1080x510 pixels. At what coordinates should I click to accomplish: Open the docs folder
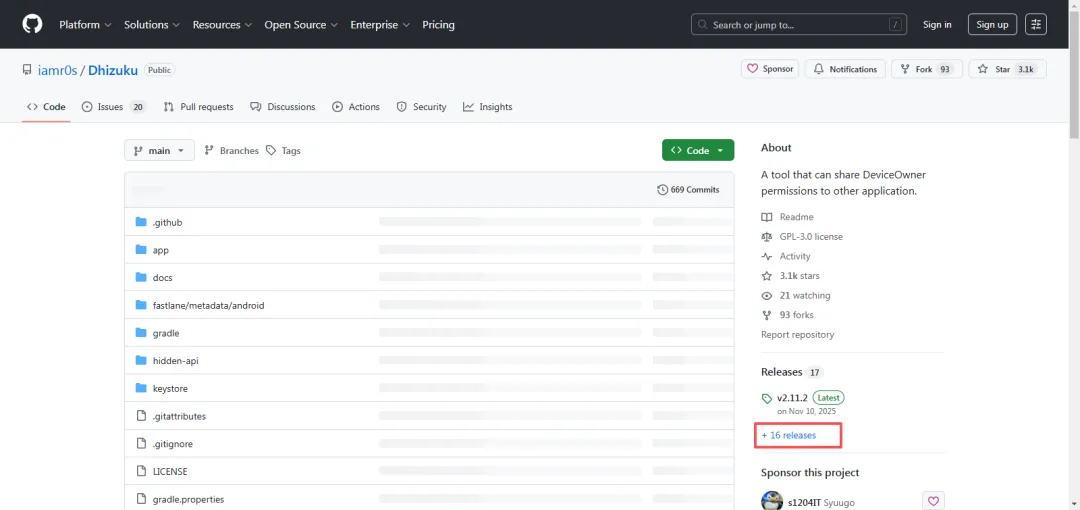click(x=163, y=278)
